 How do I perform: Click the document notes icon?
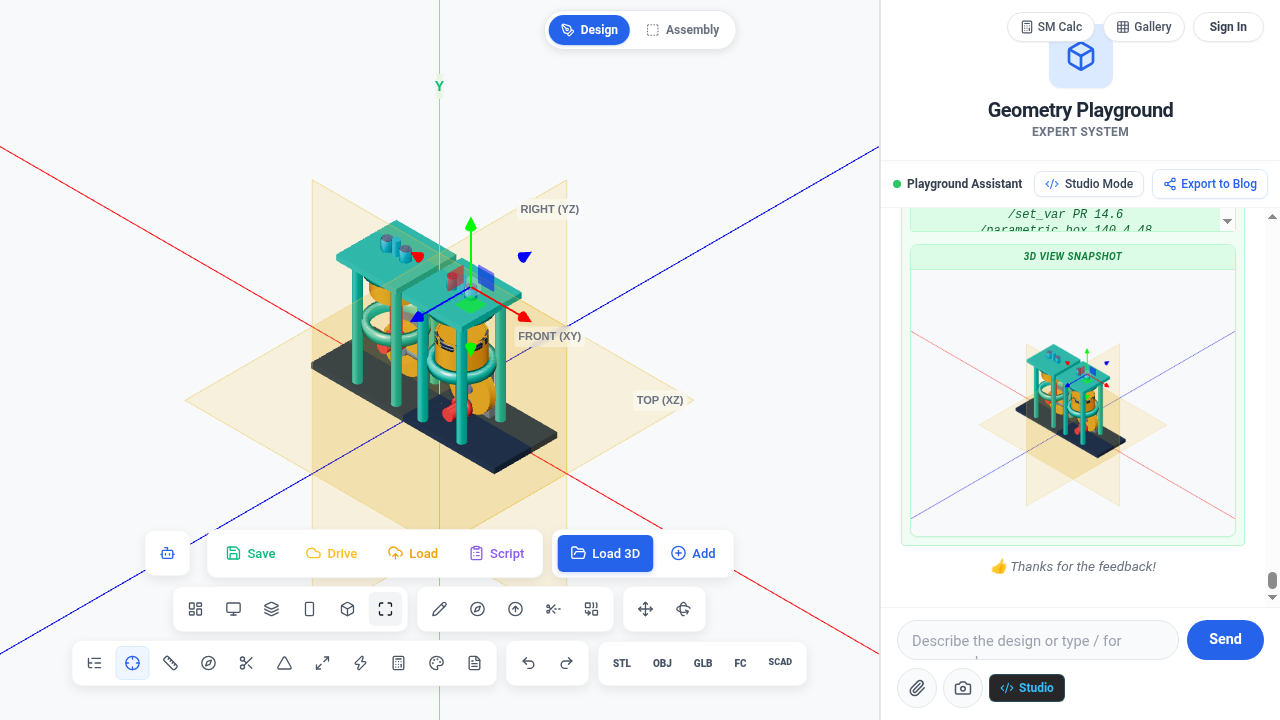point(475,663)
